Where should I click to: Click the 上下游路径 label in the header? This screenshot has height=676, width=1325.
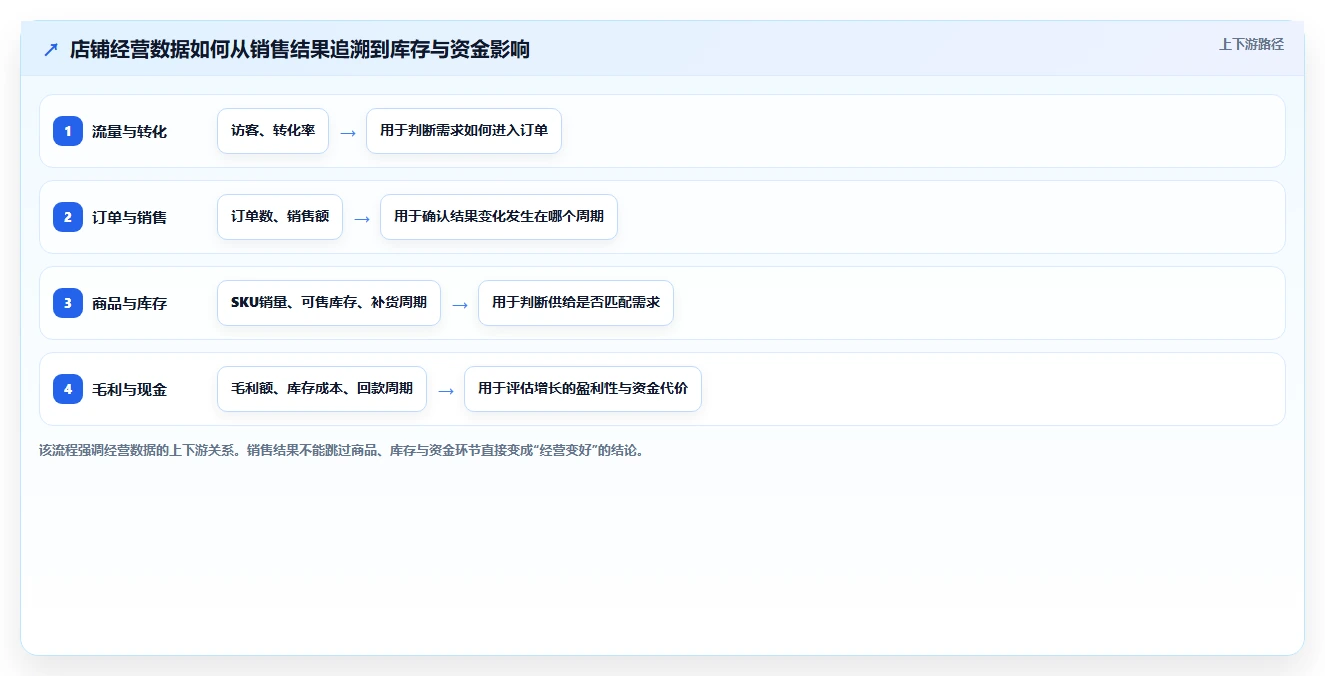point(1251,45)
